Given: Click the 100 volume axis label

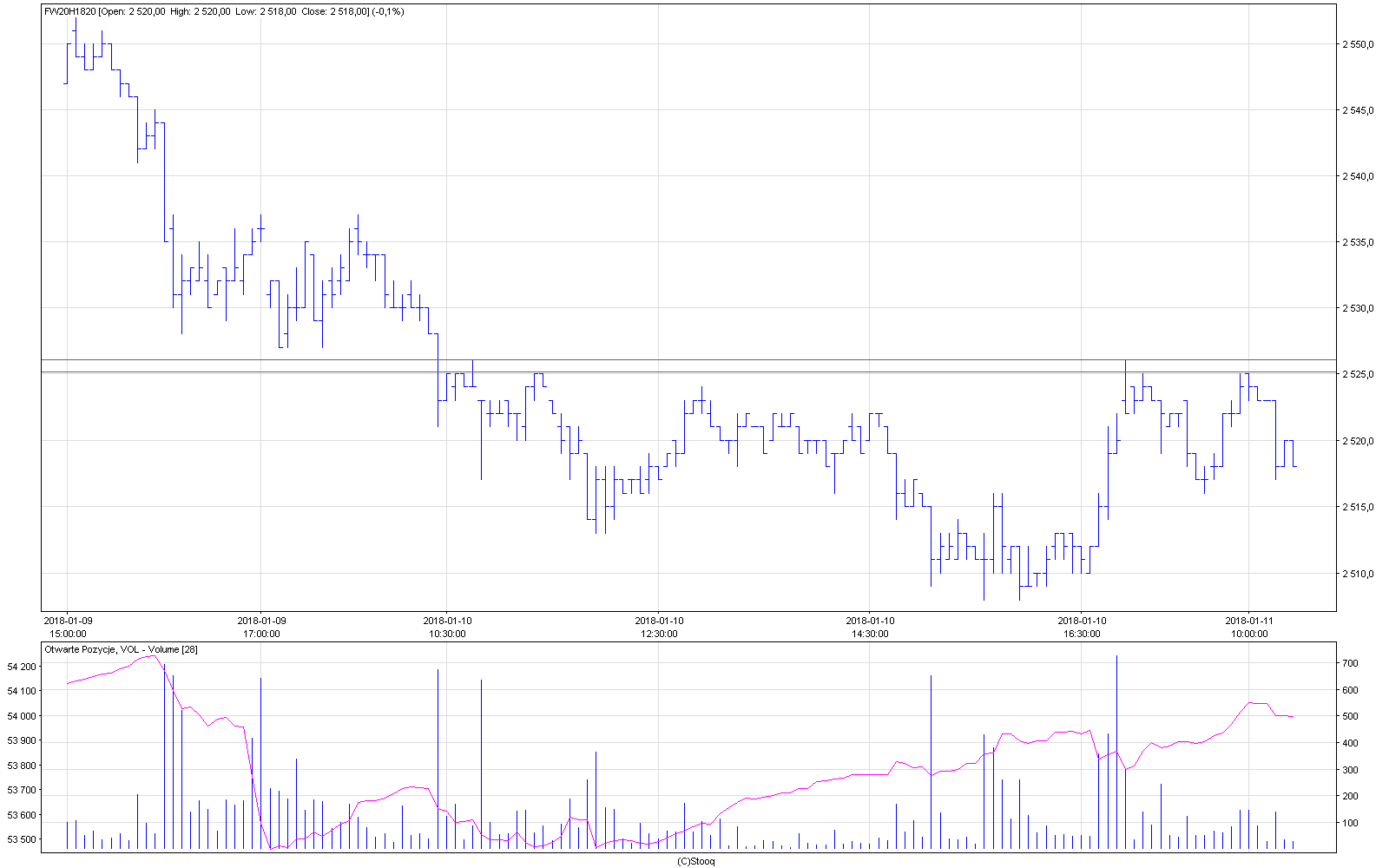Looking at the screenshot, I should pyautogui.click(x=1350, y=823).
